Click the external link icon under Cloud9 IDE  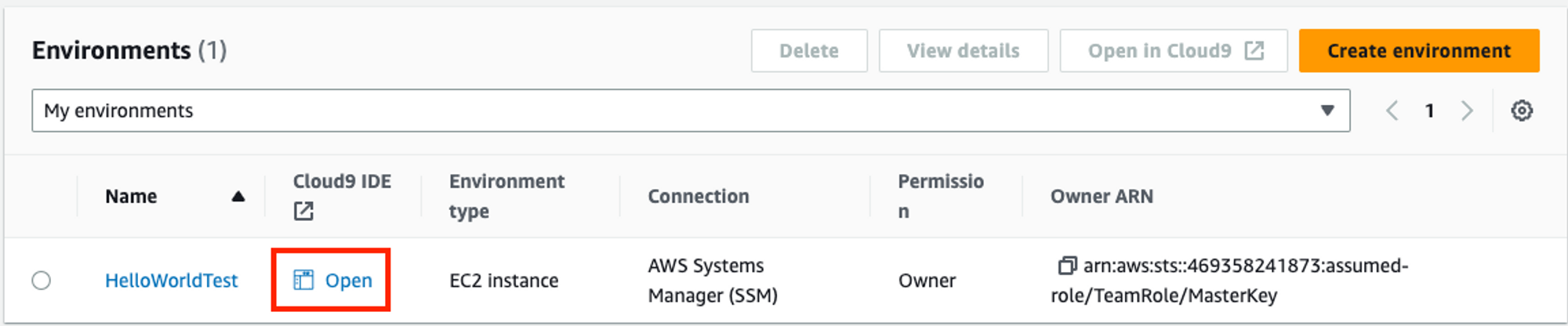(303, 211)
